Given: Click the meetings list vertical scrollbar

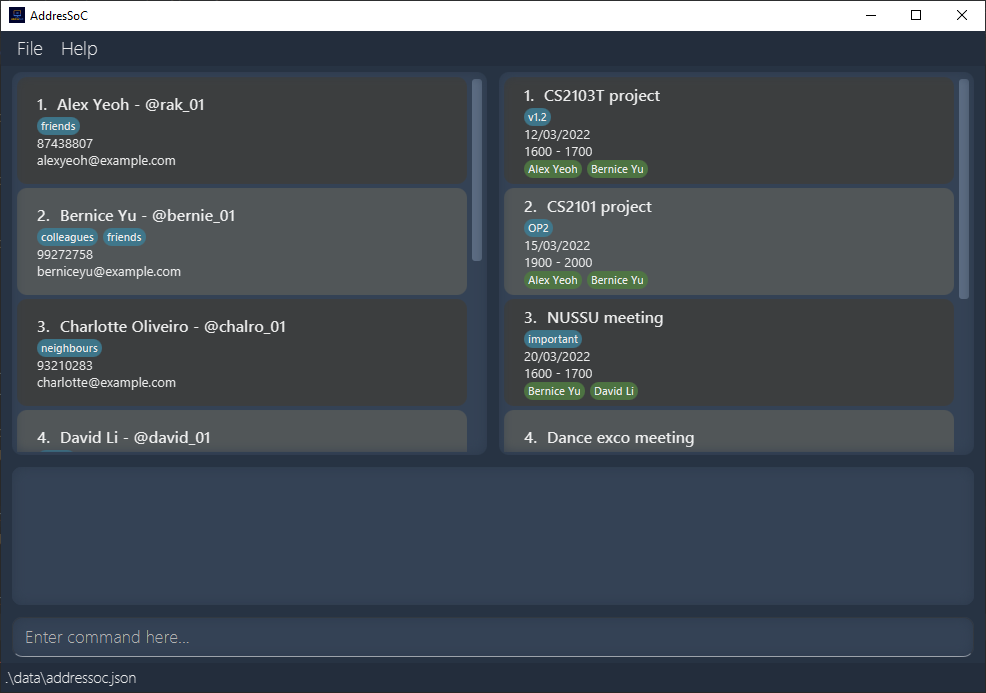Looking at the screenshot, I should 964,189.
